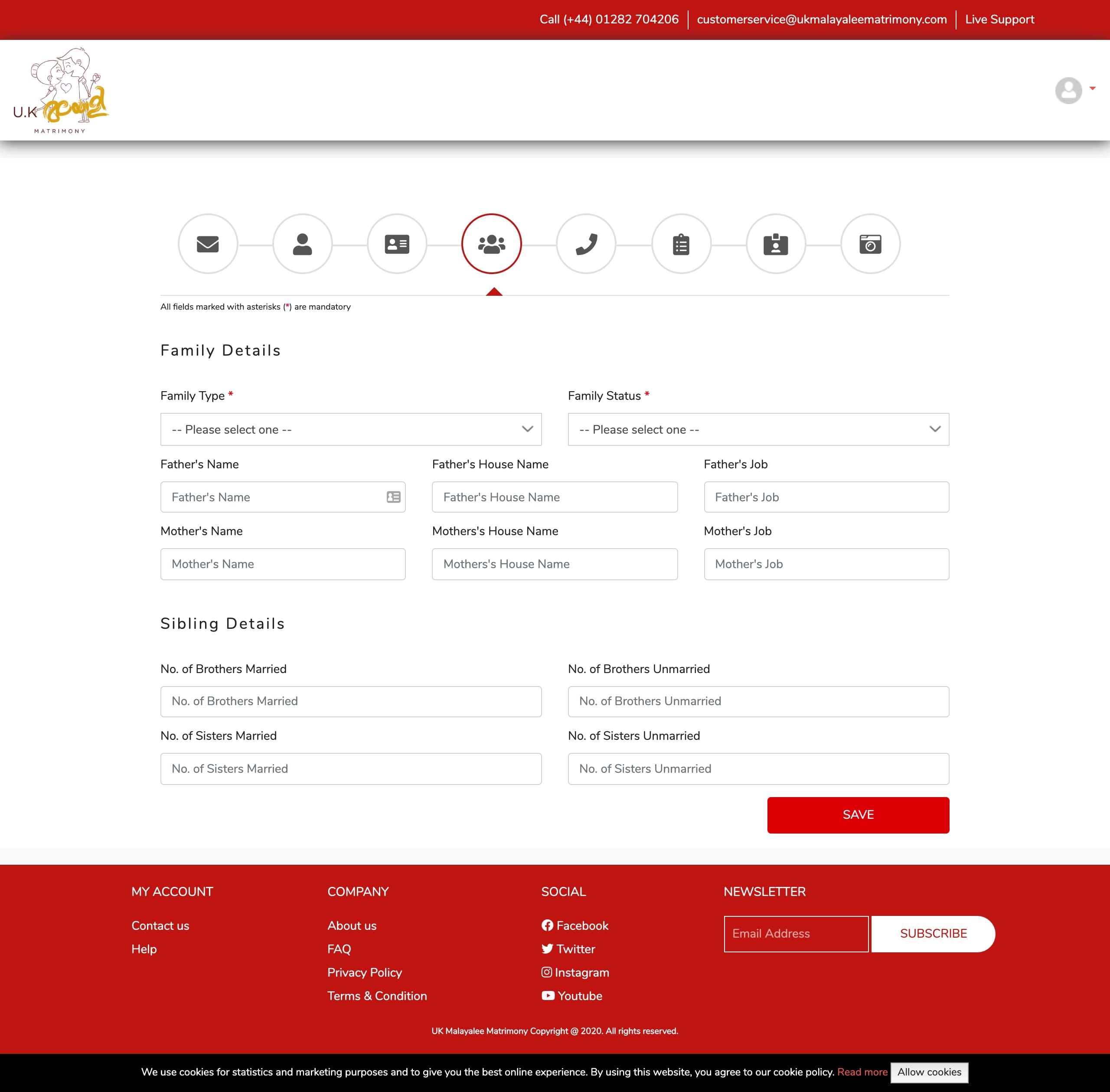This screenshot has height=1092, width=1110.
Task: Click the SAVE button
Action: 858,814
